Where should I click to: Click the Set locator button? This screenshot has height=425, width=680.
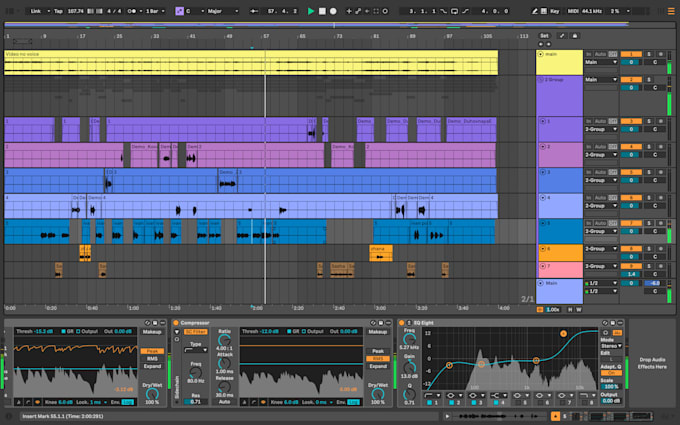point(544,36)
